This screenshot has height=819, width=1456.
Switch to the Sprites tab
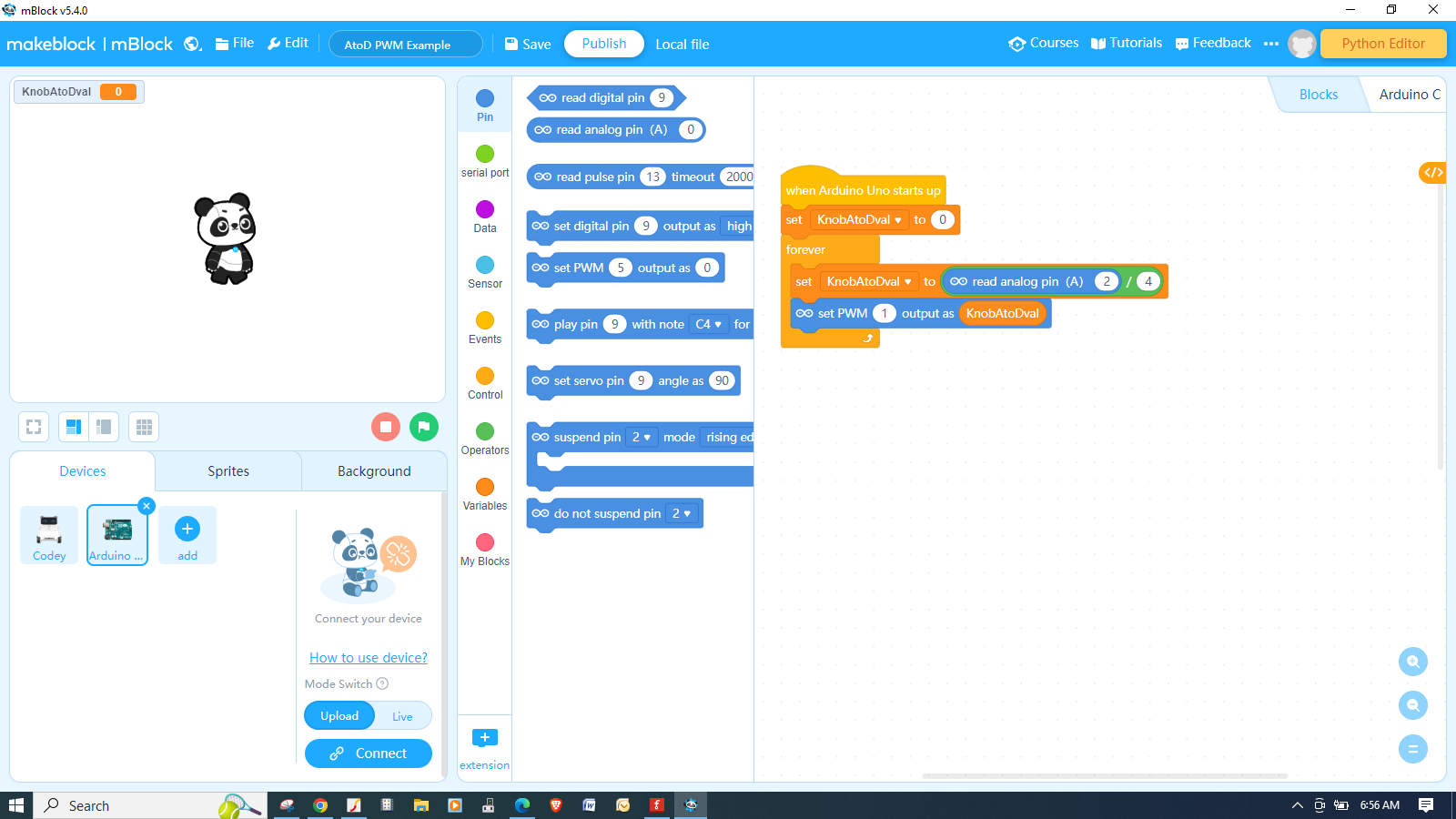click(228, 471)
